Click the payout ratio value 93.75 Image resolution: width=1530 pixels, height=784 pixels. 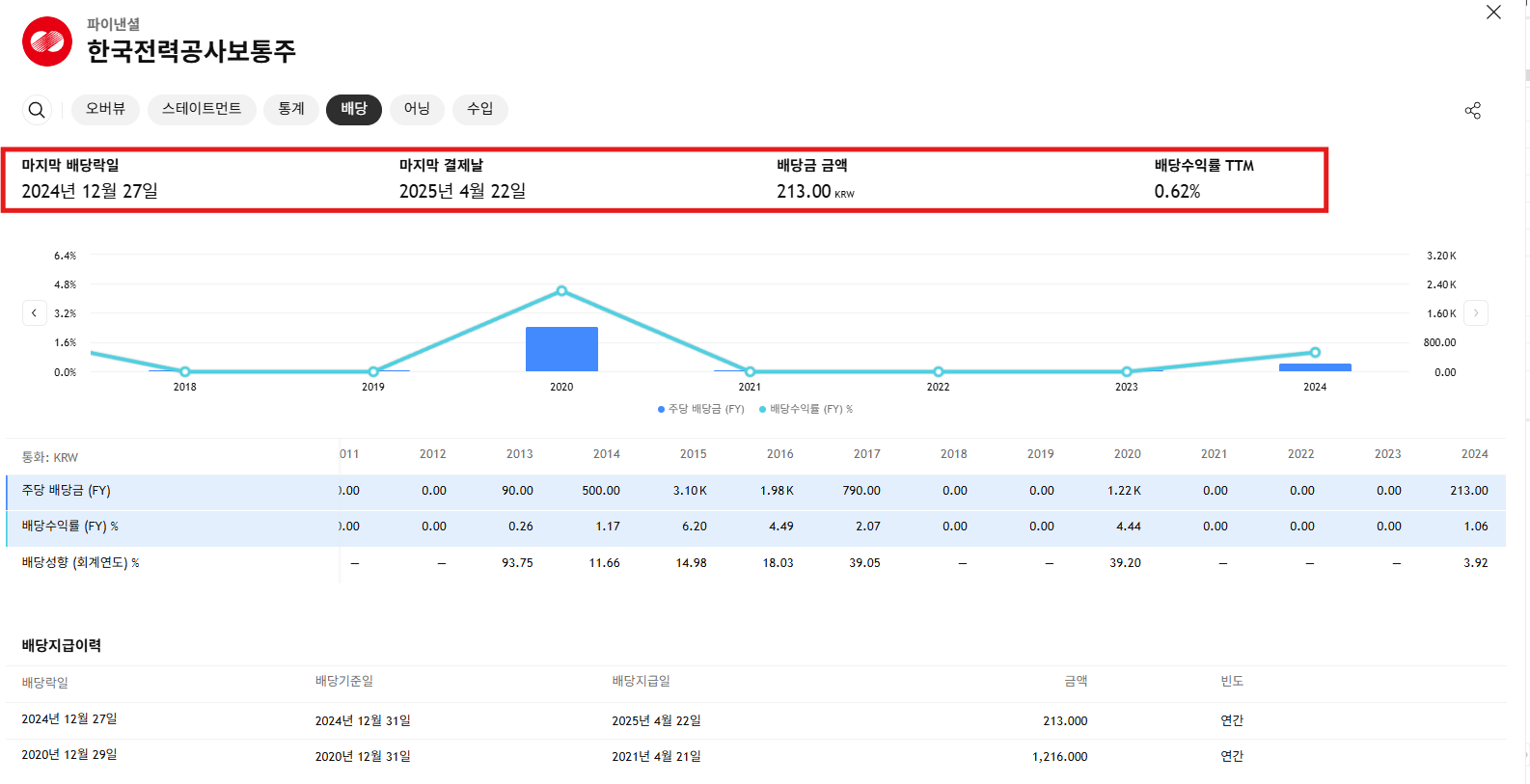pos(517,563)
